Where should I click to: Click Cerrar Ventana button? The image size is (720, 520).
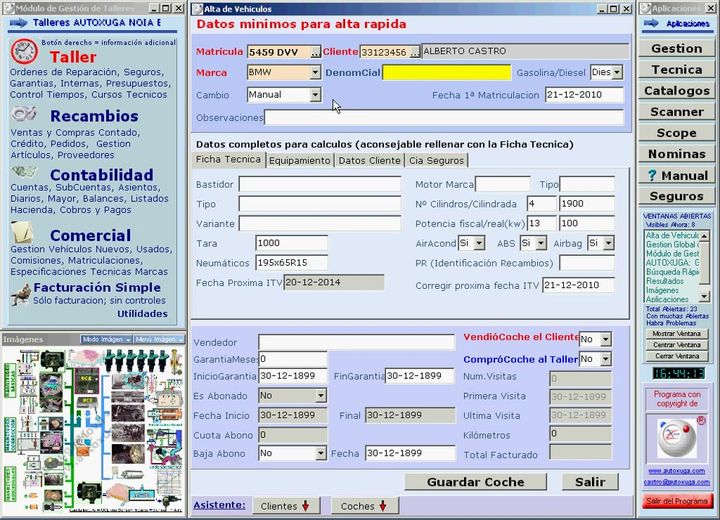676,356
